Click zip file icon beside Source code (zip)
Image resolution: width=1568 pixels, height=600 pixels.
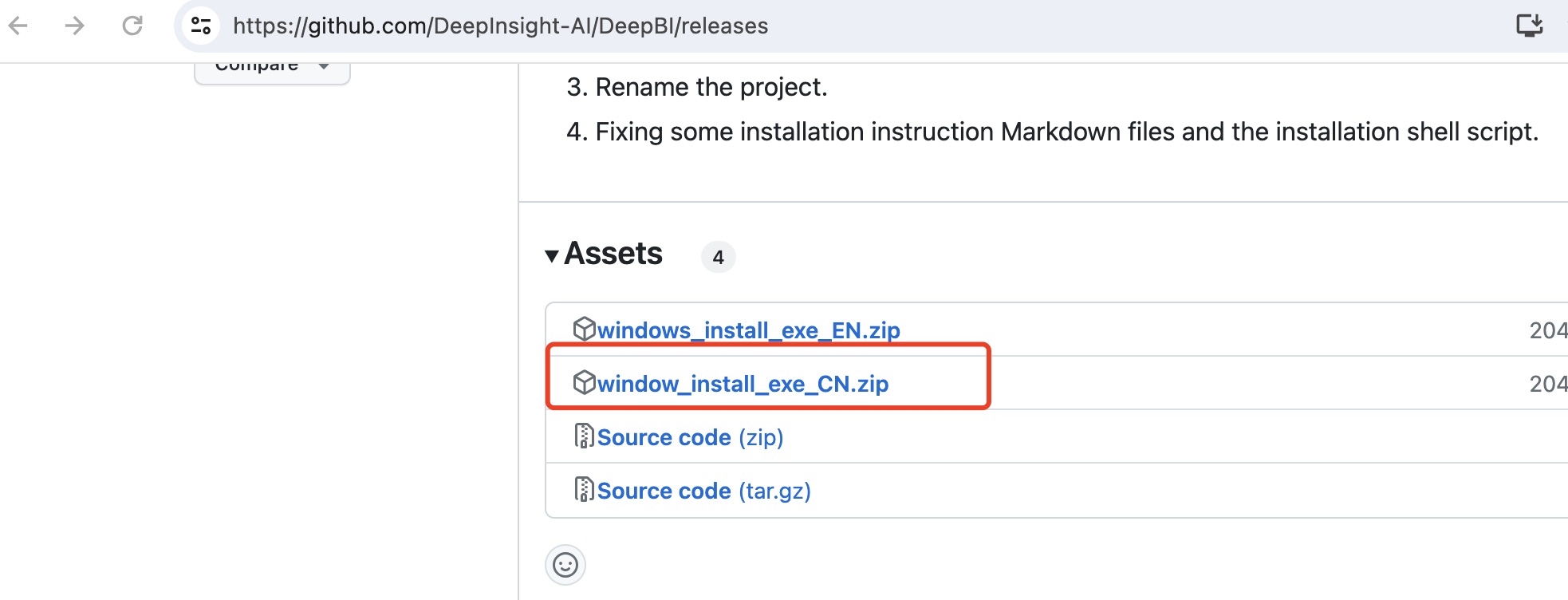pos(585,436)
